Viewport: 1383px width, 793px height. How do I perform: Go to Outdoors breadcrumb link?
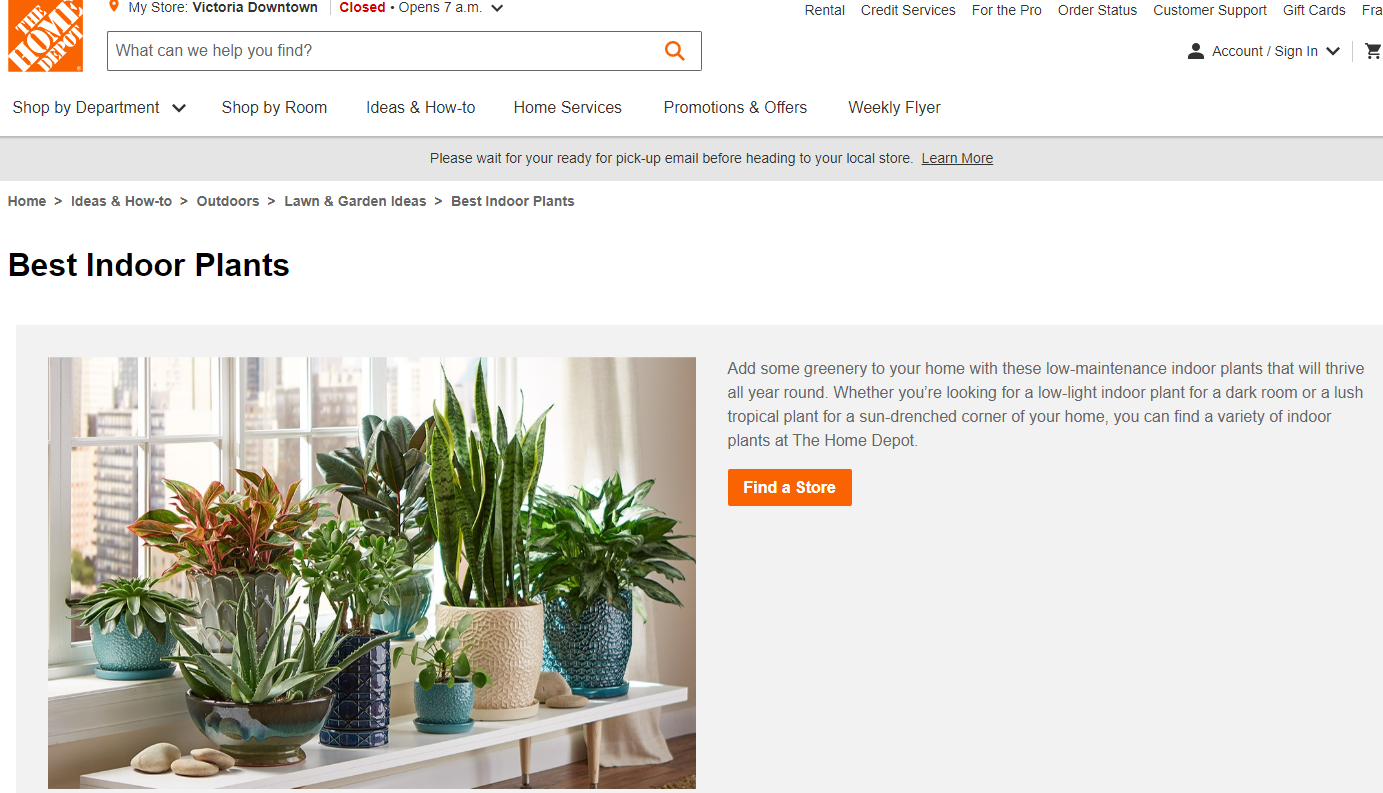(x=228, y=201)
